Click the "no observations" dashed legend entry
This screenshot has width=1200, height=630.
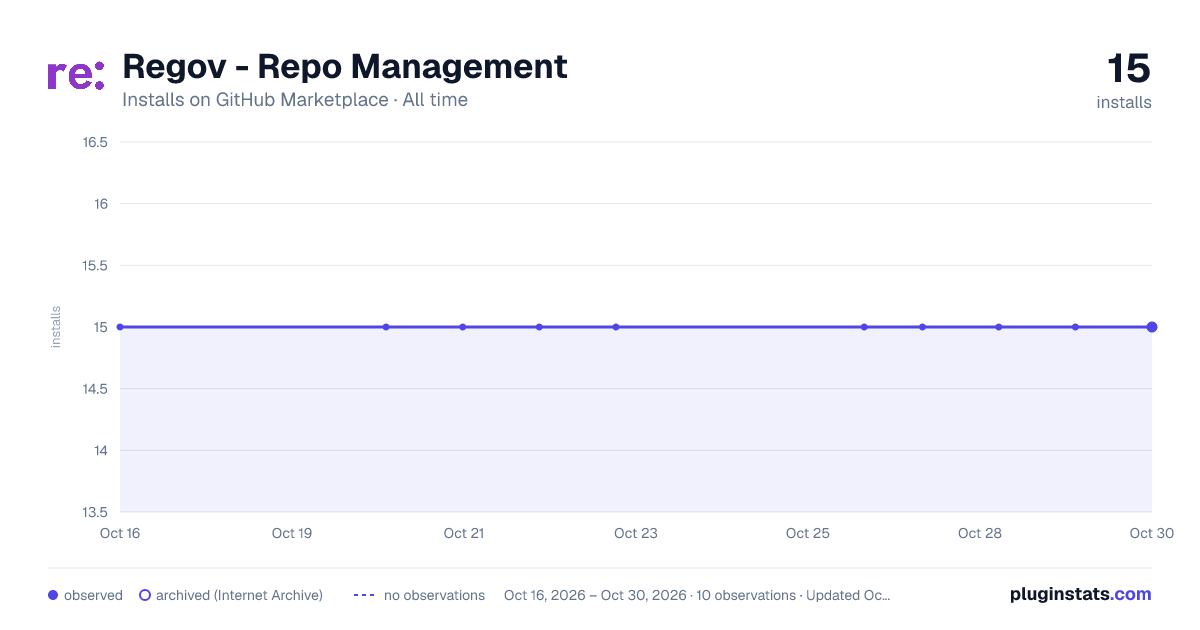pyautogui.click(x=419, y=595)
